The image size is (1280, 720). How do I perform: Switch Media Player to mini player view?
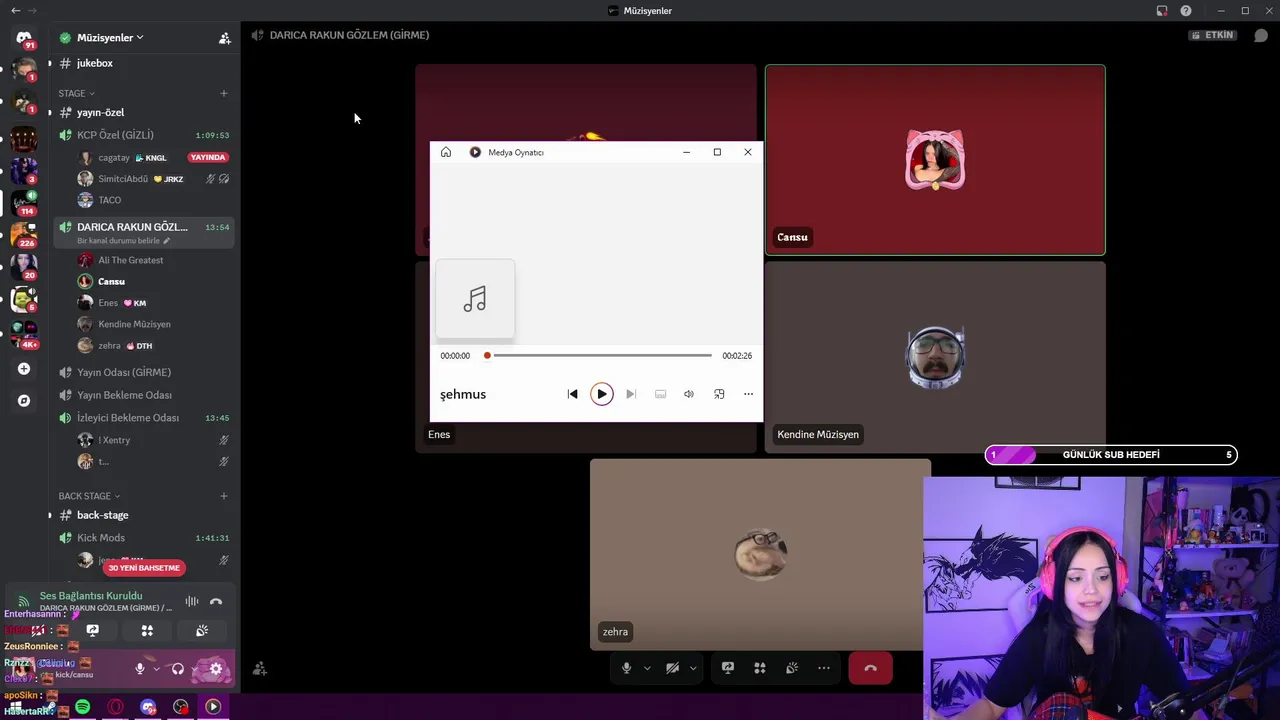[719, 394]
